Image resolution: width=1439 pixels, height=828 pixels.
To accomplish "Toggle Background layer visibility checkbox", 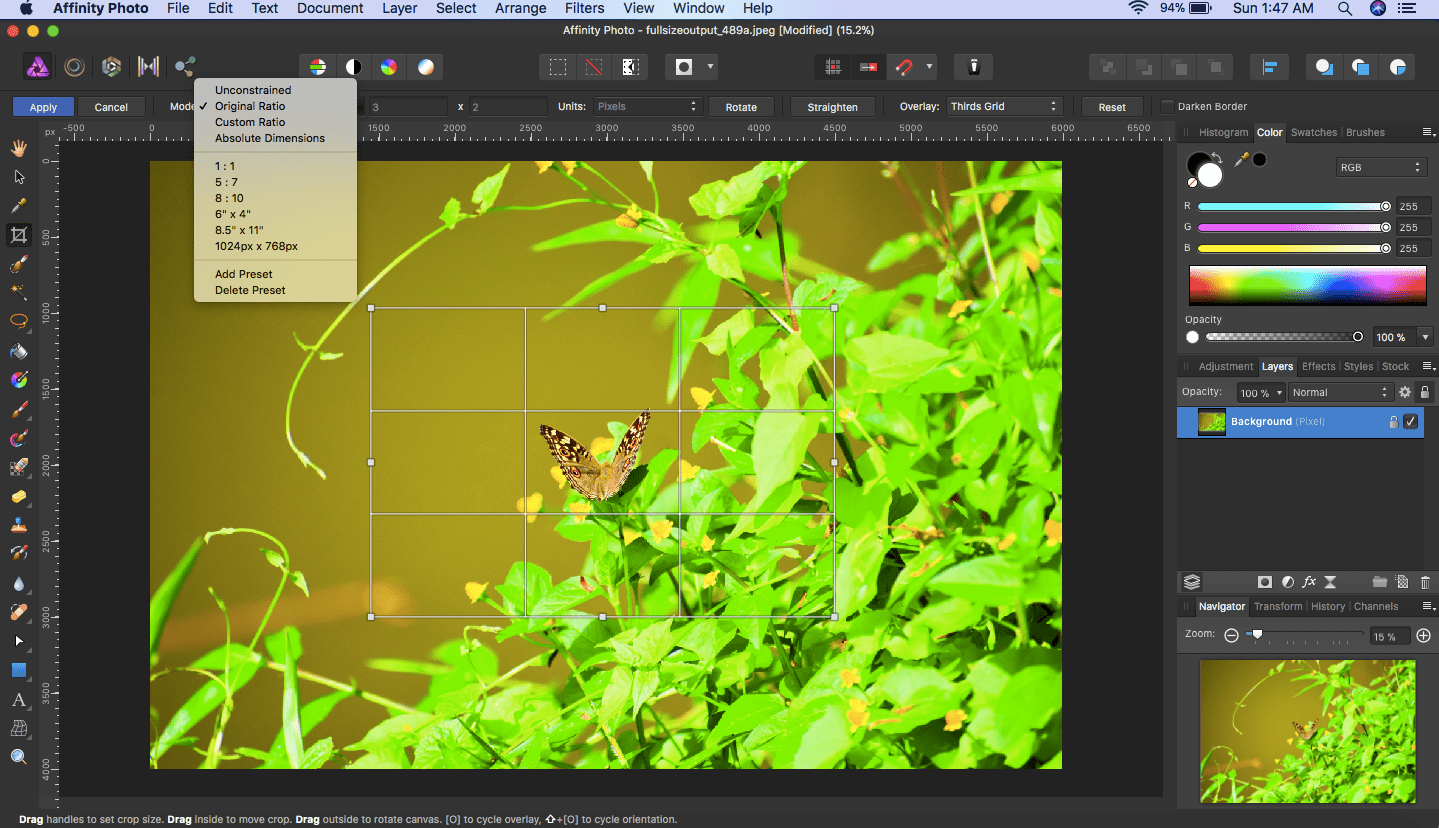I will pos(1410,422).
